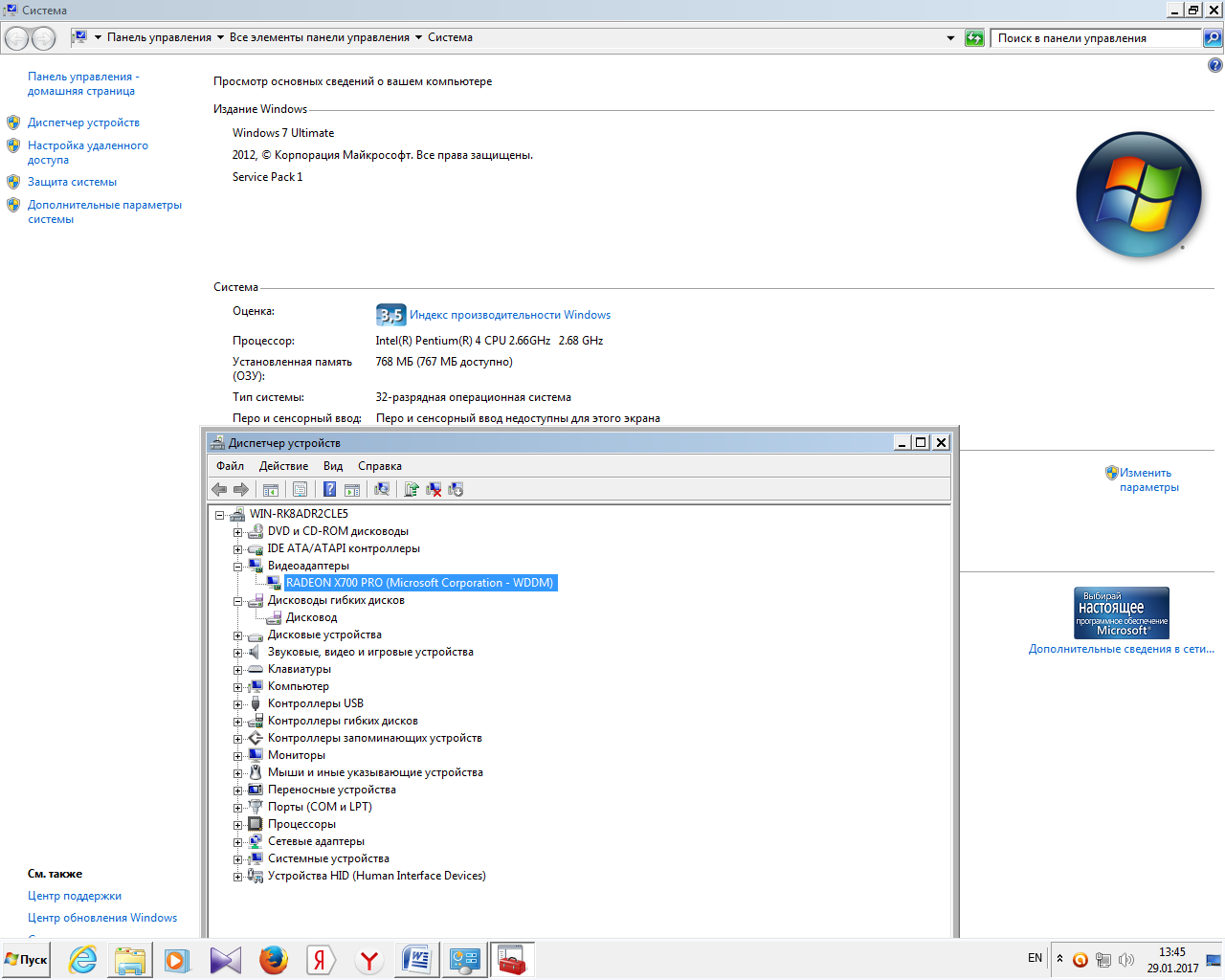Viewport: 1225px width, 980px height.
Task: Open Дополнительные параметры системы link
Action: [x=104, y=212]
